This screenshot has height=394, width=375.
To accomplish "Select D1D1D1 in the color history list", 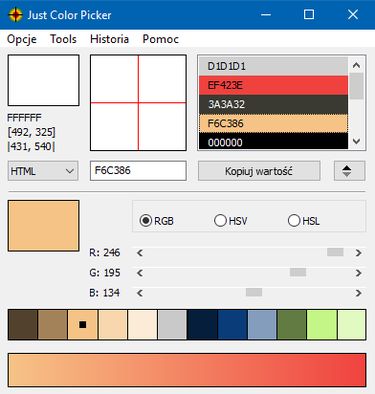I will point(273,66).
